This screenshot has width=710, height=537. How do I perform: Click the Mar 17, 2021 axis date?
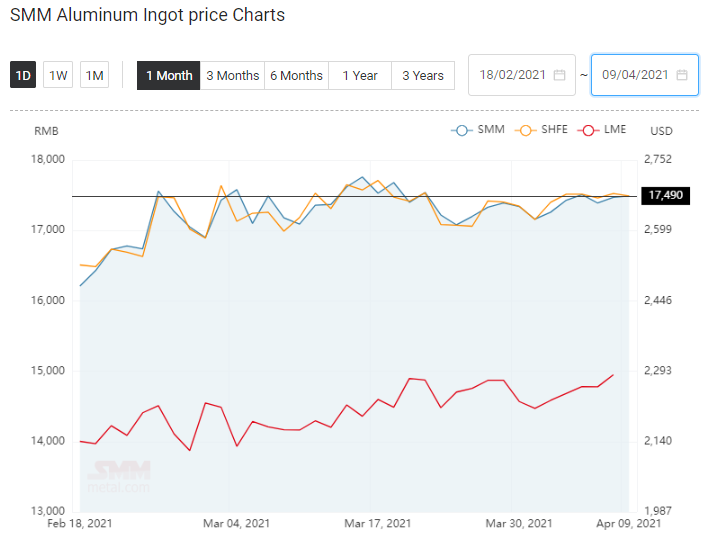point(378,524)
